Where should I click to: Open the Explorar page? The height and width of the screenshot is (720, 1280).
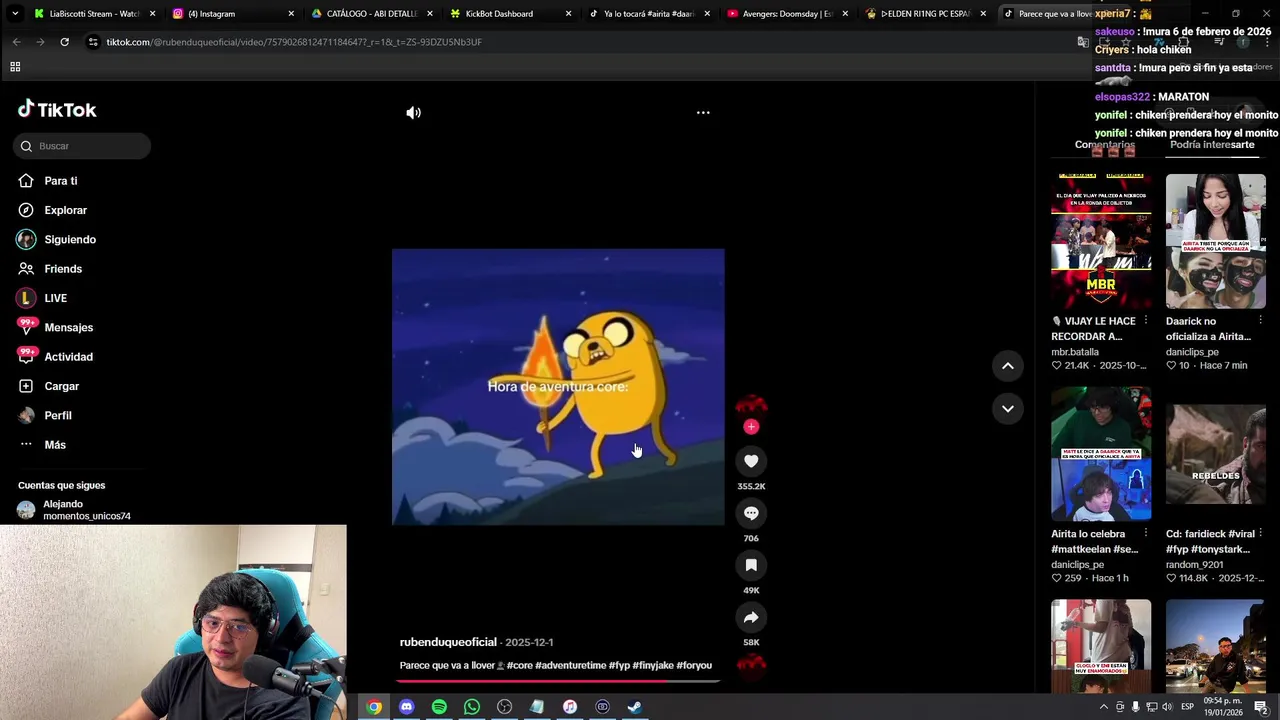coord(65,210)
